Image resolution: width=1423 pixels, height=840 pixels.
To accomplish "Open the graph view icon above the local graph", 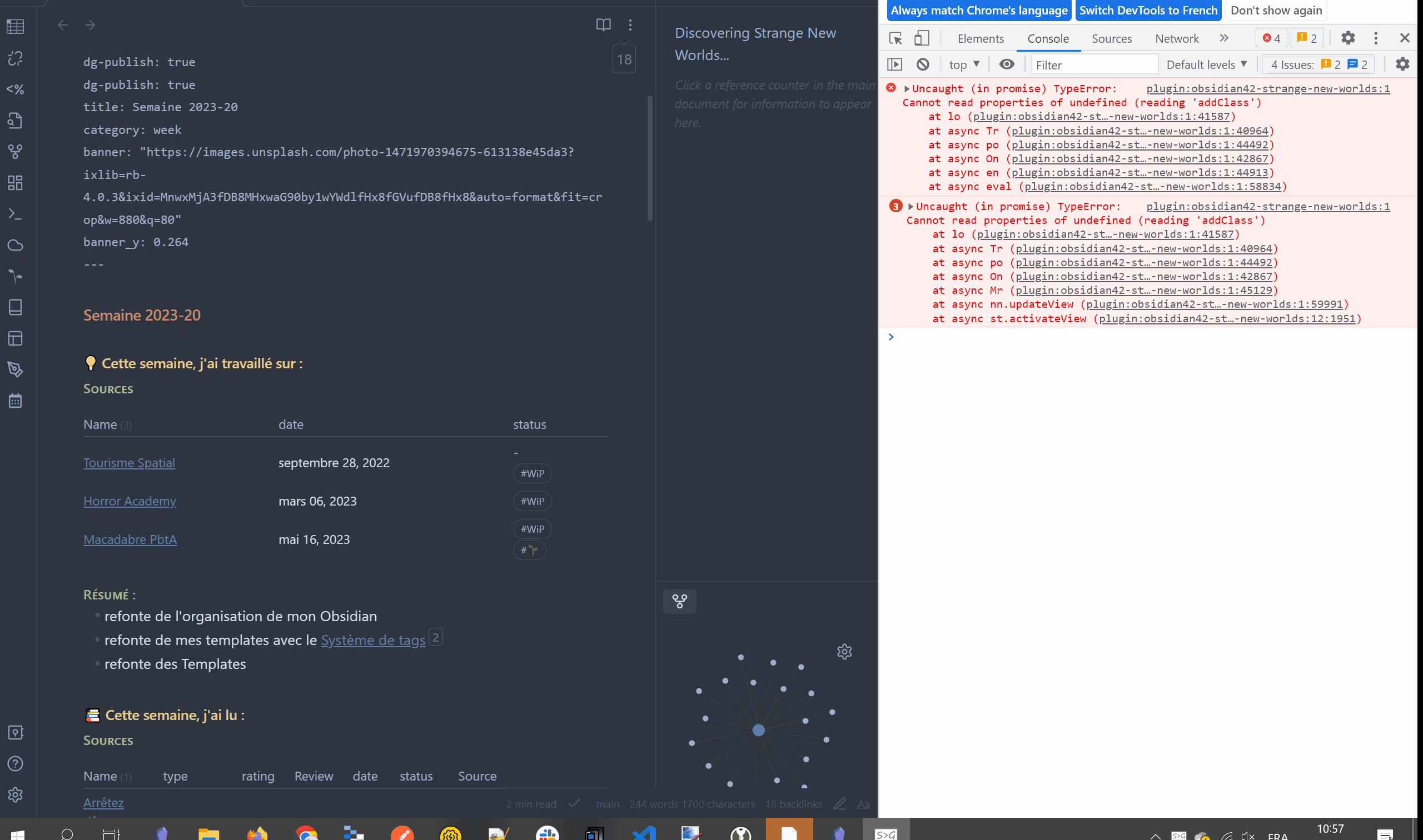I will coord(679,601).
